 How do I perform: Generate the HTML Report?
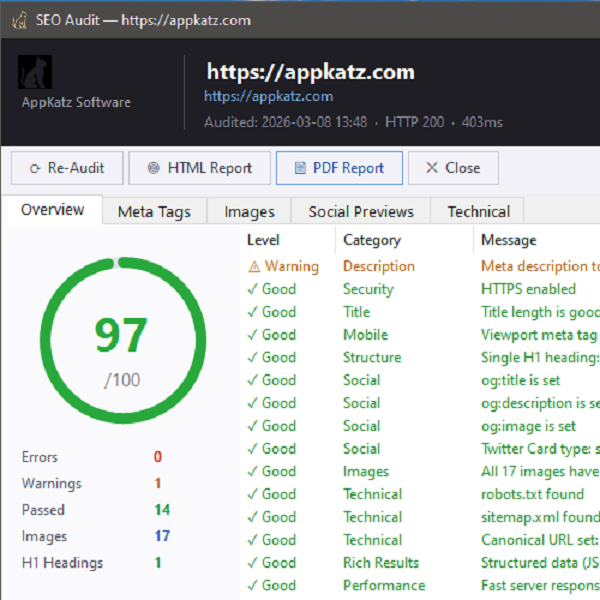pos(199,168)
